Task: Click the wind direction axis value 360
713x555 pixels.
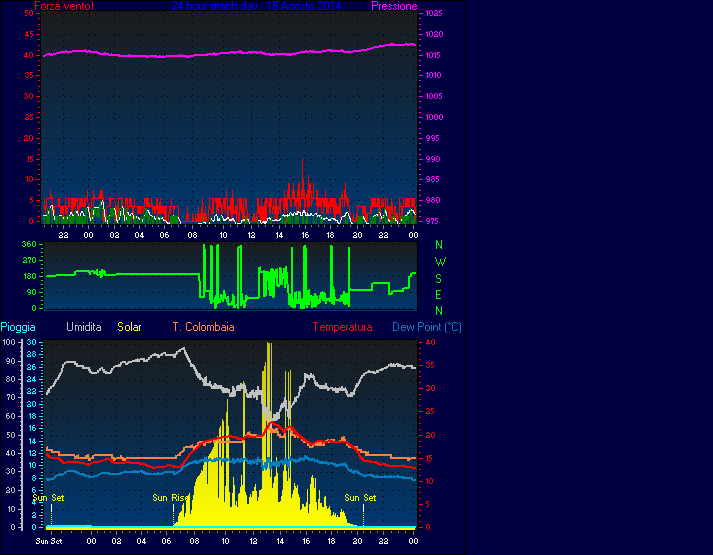Action: [x=29, y=245]
